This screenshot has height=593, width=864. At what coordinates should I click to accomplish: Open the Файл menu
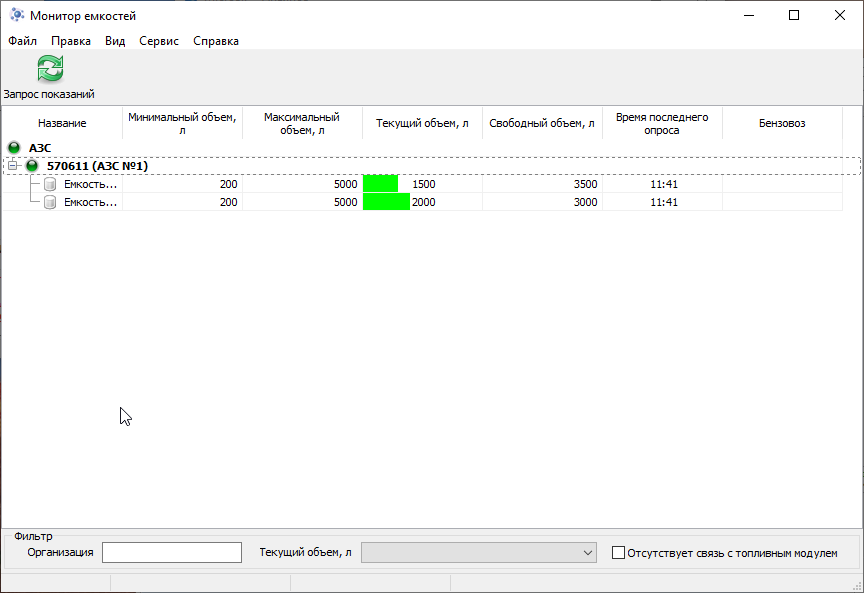[23, 41]
